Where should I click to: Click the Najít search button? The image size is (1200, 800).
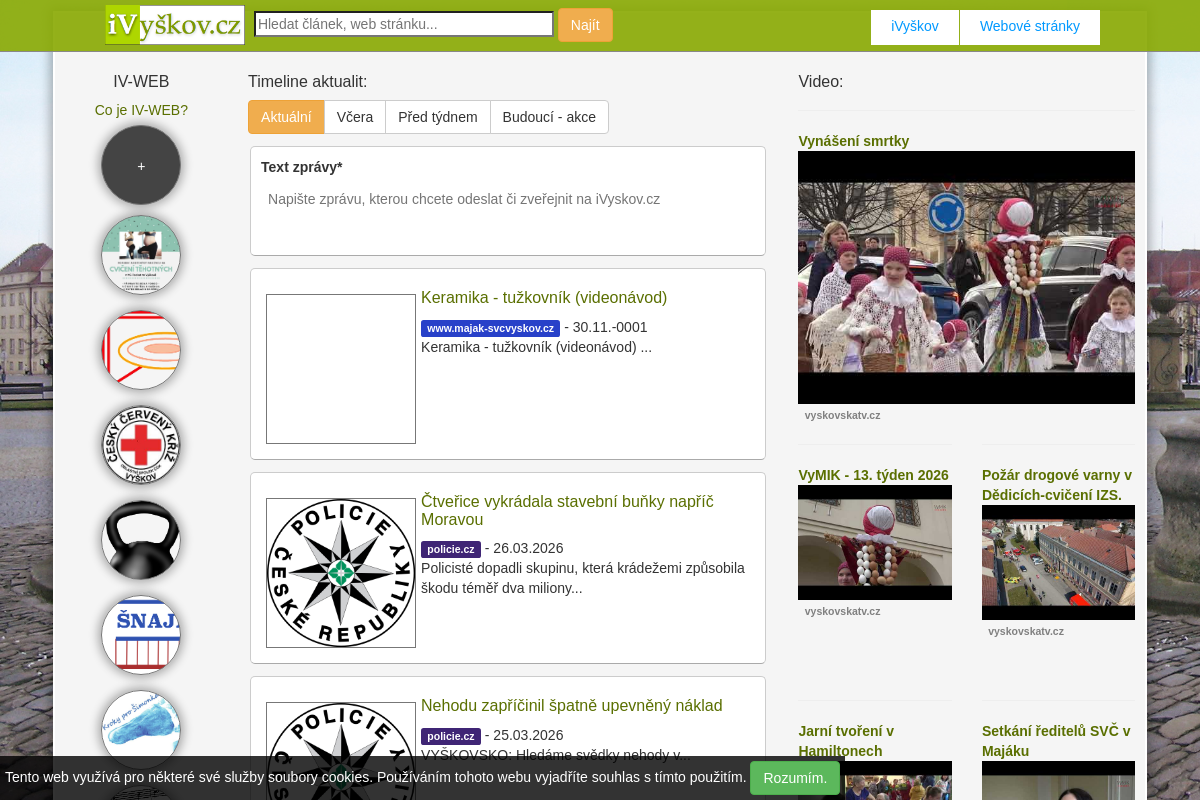[585, 25]
